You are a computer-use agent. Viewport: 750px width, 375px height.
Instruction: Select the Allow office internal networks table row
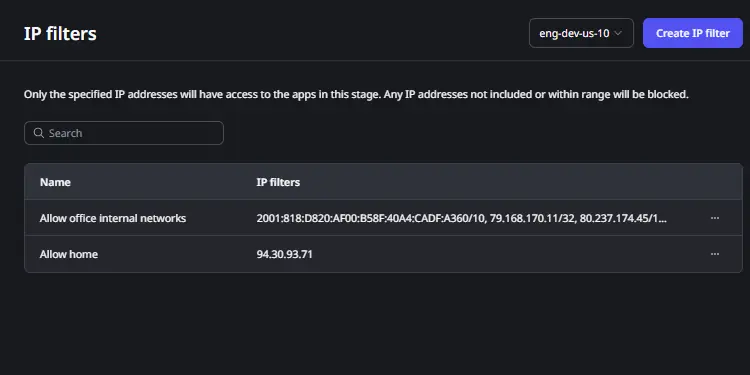pos(383,218)
